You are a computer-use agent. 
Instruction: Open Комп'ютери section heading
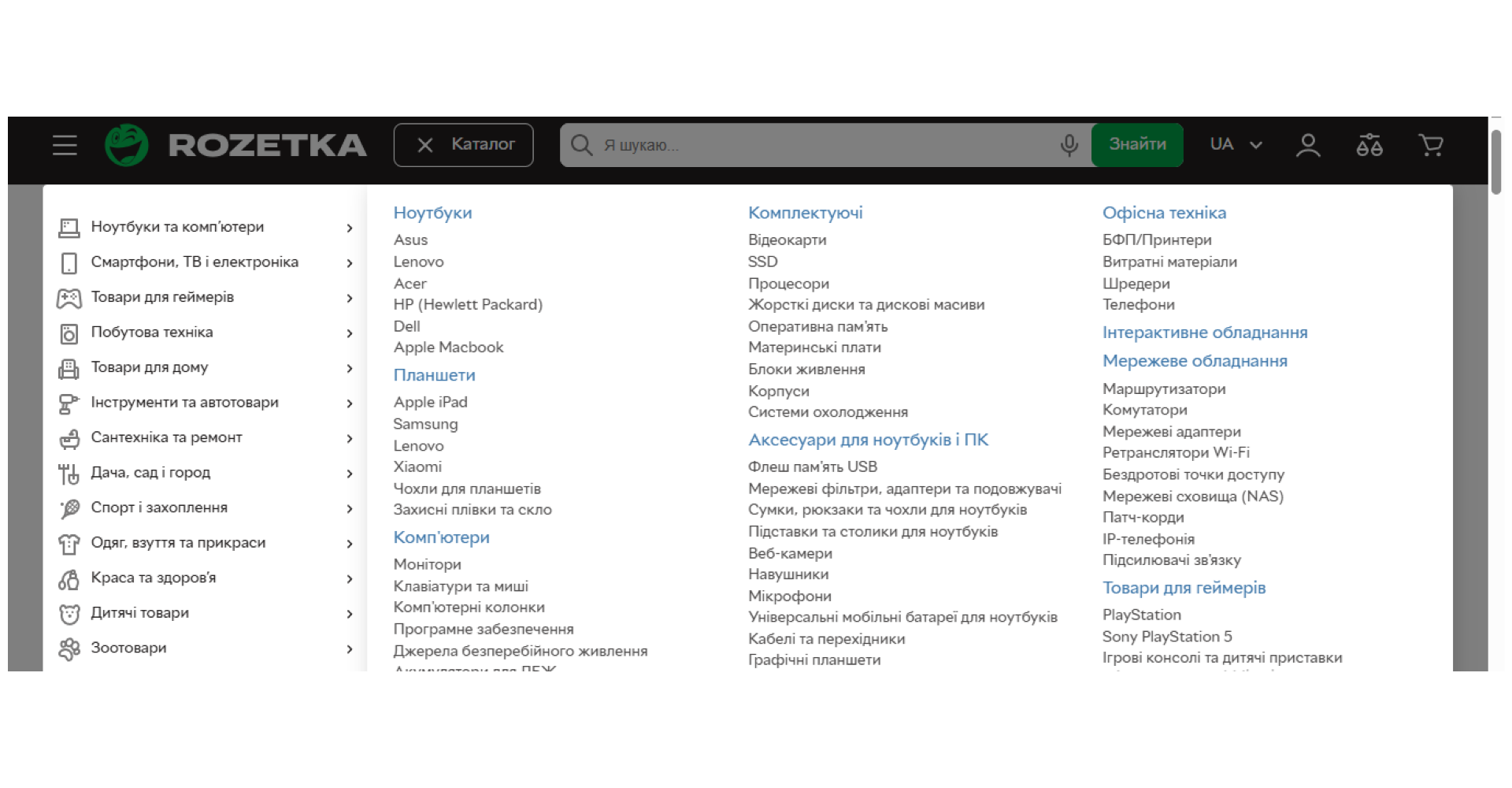click(441, 537)
